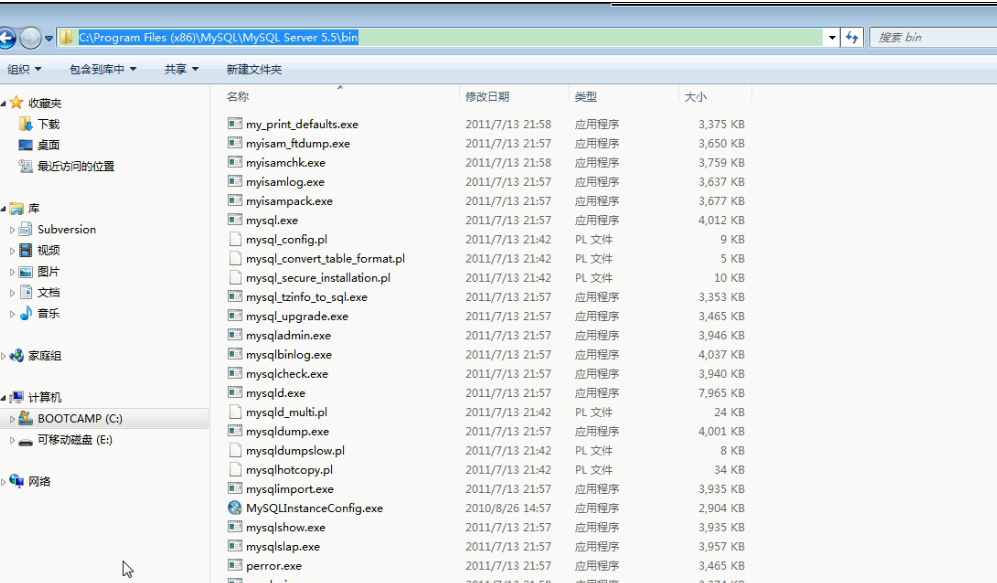Click into the search bin field

(933, 38)
